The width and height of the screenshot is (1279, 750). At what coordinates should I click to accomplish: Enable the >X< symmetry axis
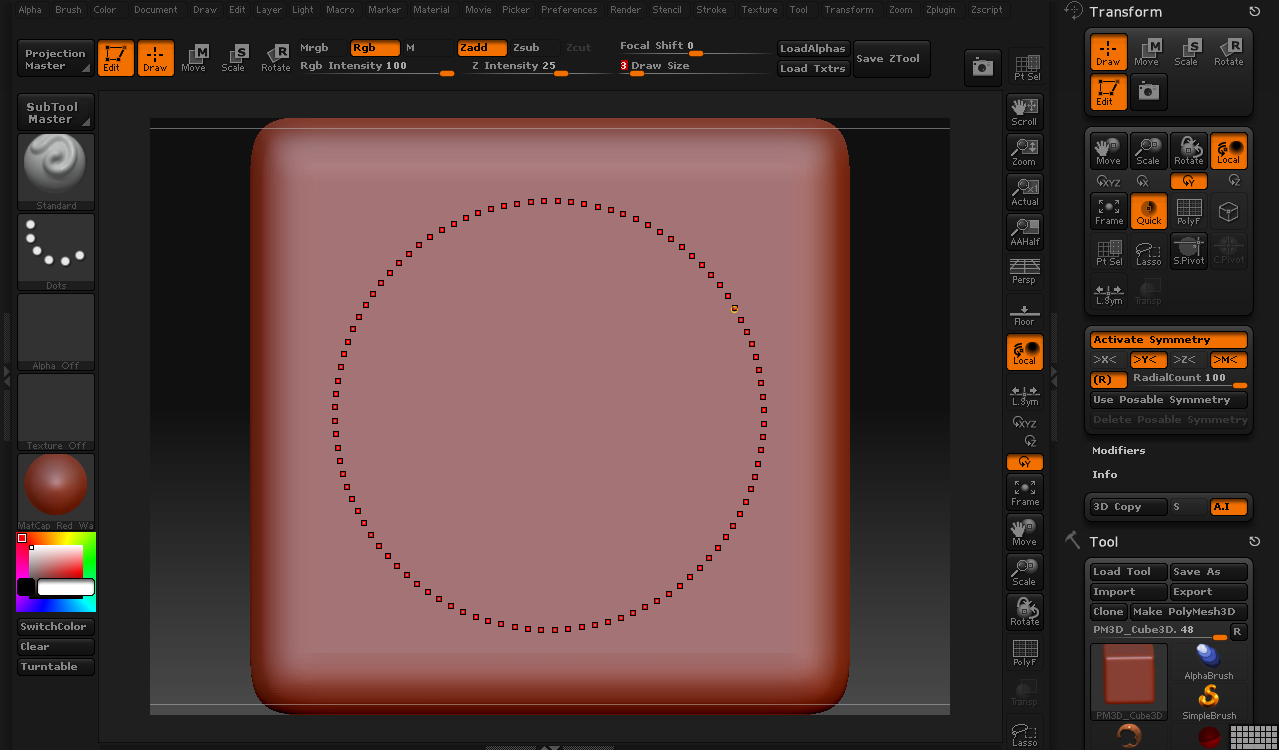point(1105,360)
